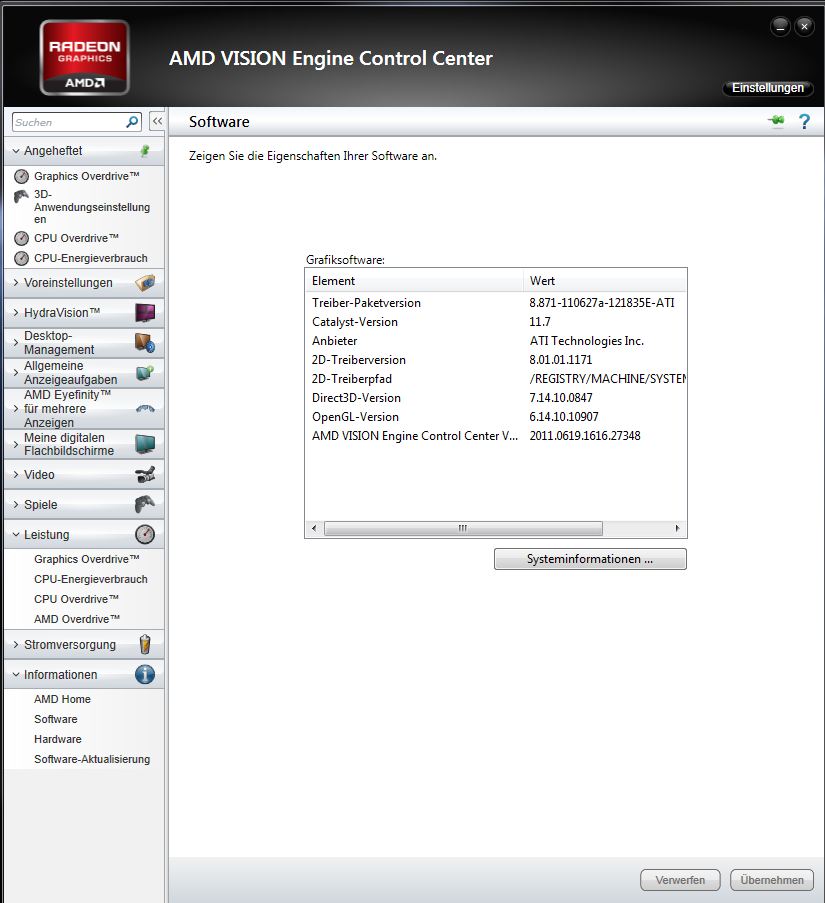Open Software-Aktualisierung page
Image resolution: width=825 pixels, height=903 pixels.
[x=92, y=759]
